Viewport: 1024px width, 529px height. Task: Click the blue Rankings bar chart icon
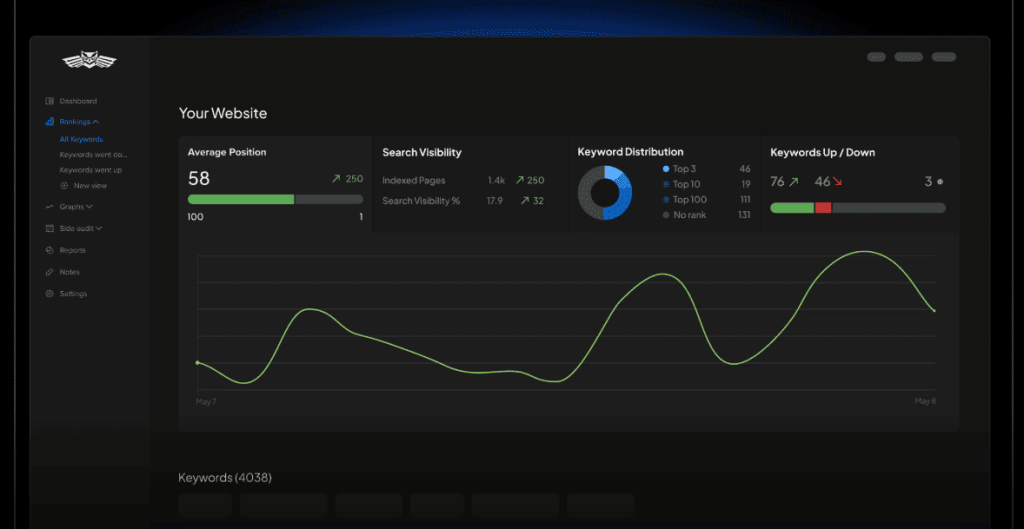click(49, 122)
